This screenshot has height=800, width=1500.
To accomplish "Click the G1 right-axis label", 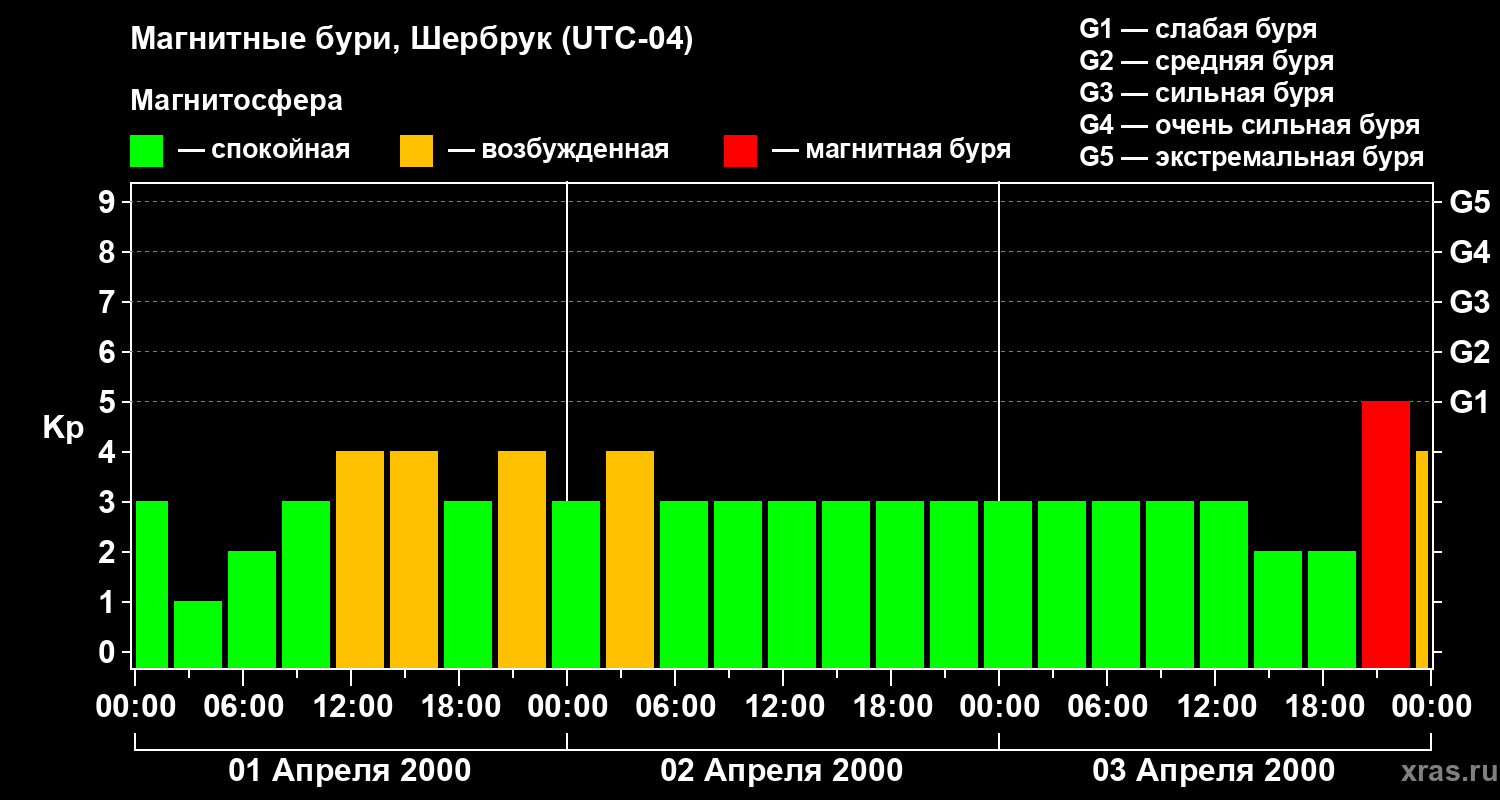I will tap(1470, 403).
